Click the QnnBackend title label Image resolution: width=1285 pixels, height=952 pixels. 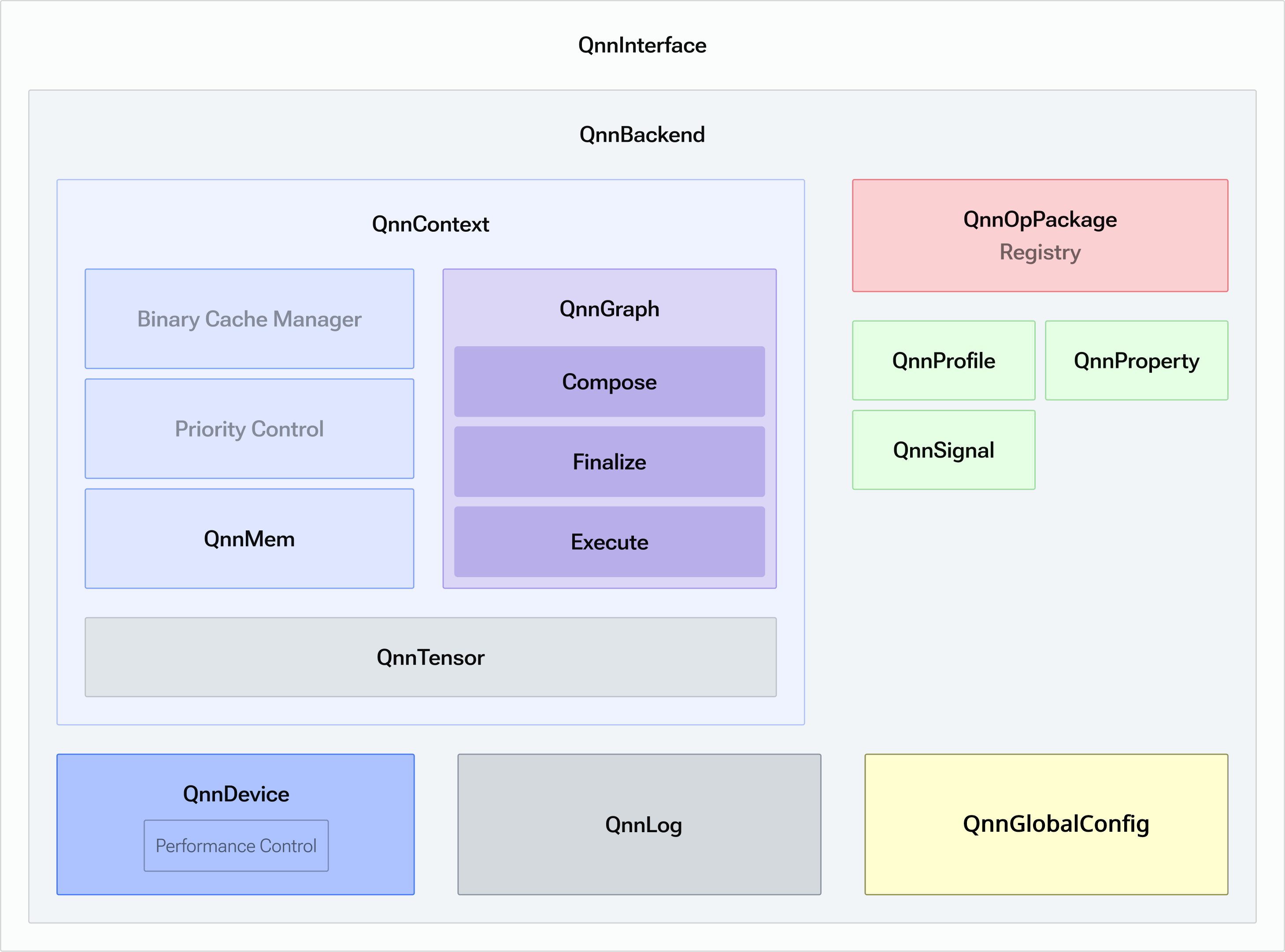tap(642, 134)
